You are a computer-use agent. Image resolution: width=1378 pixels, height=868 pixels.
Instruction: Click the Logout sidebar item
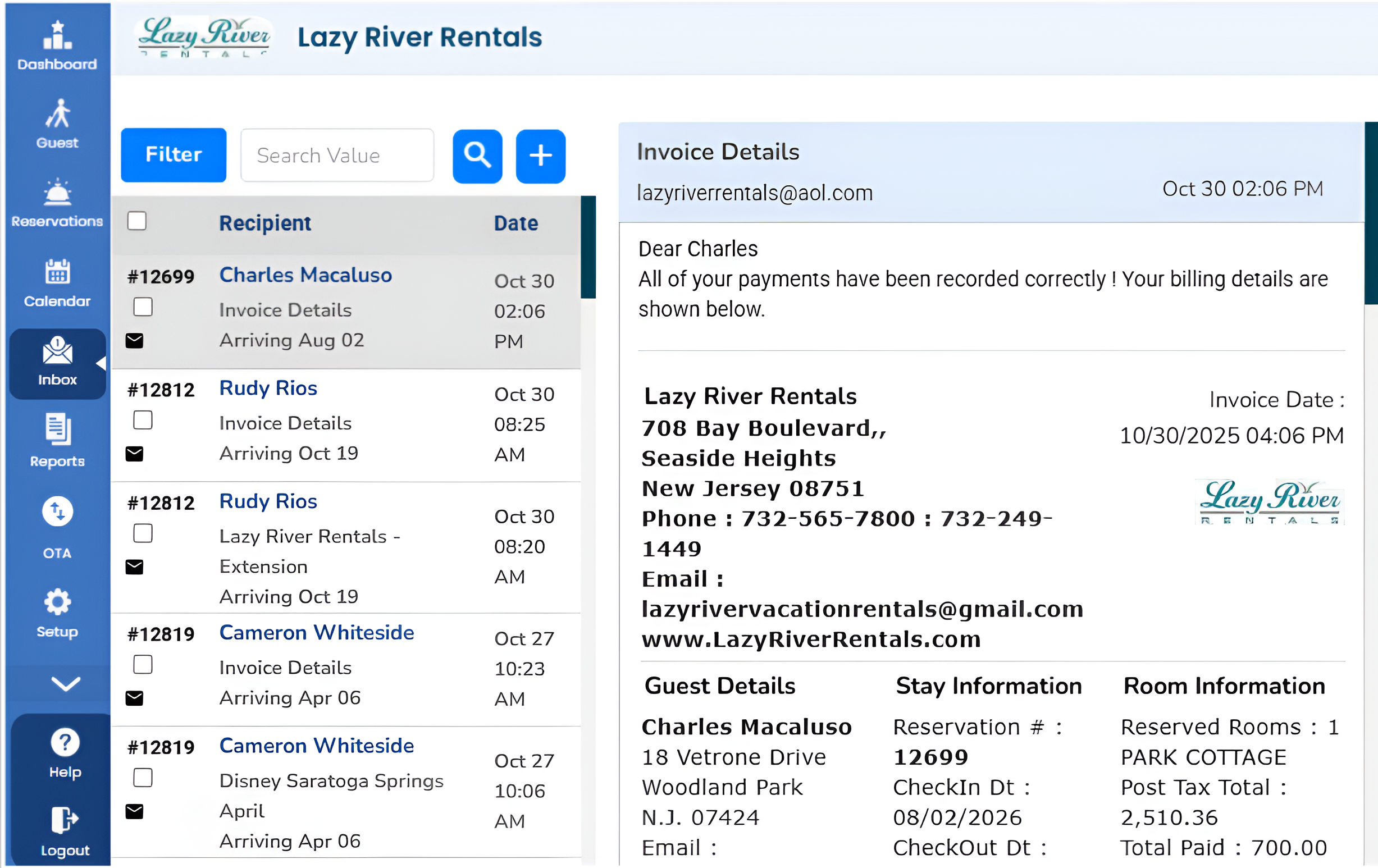click(x=65, y=832)
